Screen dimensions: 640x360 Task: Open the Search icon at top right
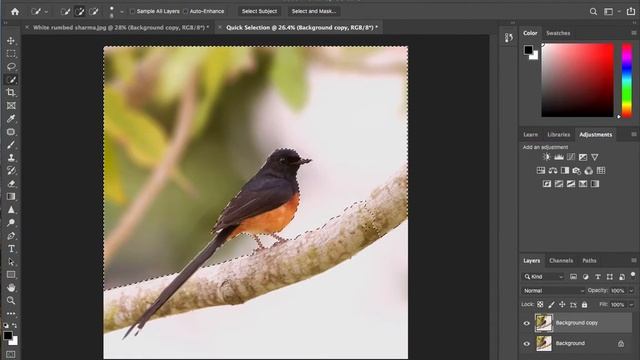(x=593, y=12)
